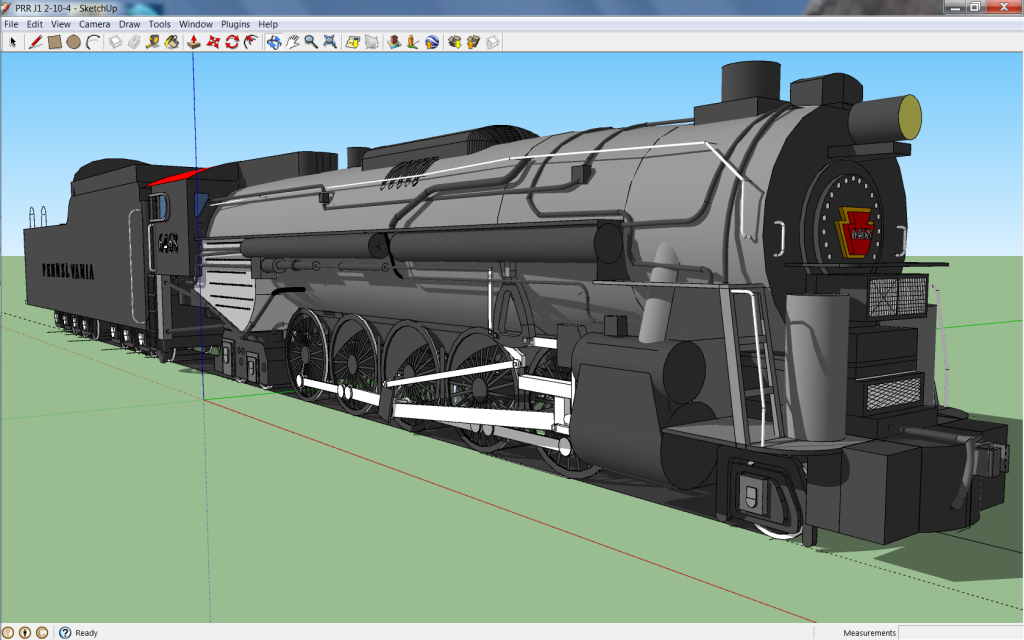Click the Measurements input box
Image resolution: width=1024 pixels, height=640 pixels.
961,632
